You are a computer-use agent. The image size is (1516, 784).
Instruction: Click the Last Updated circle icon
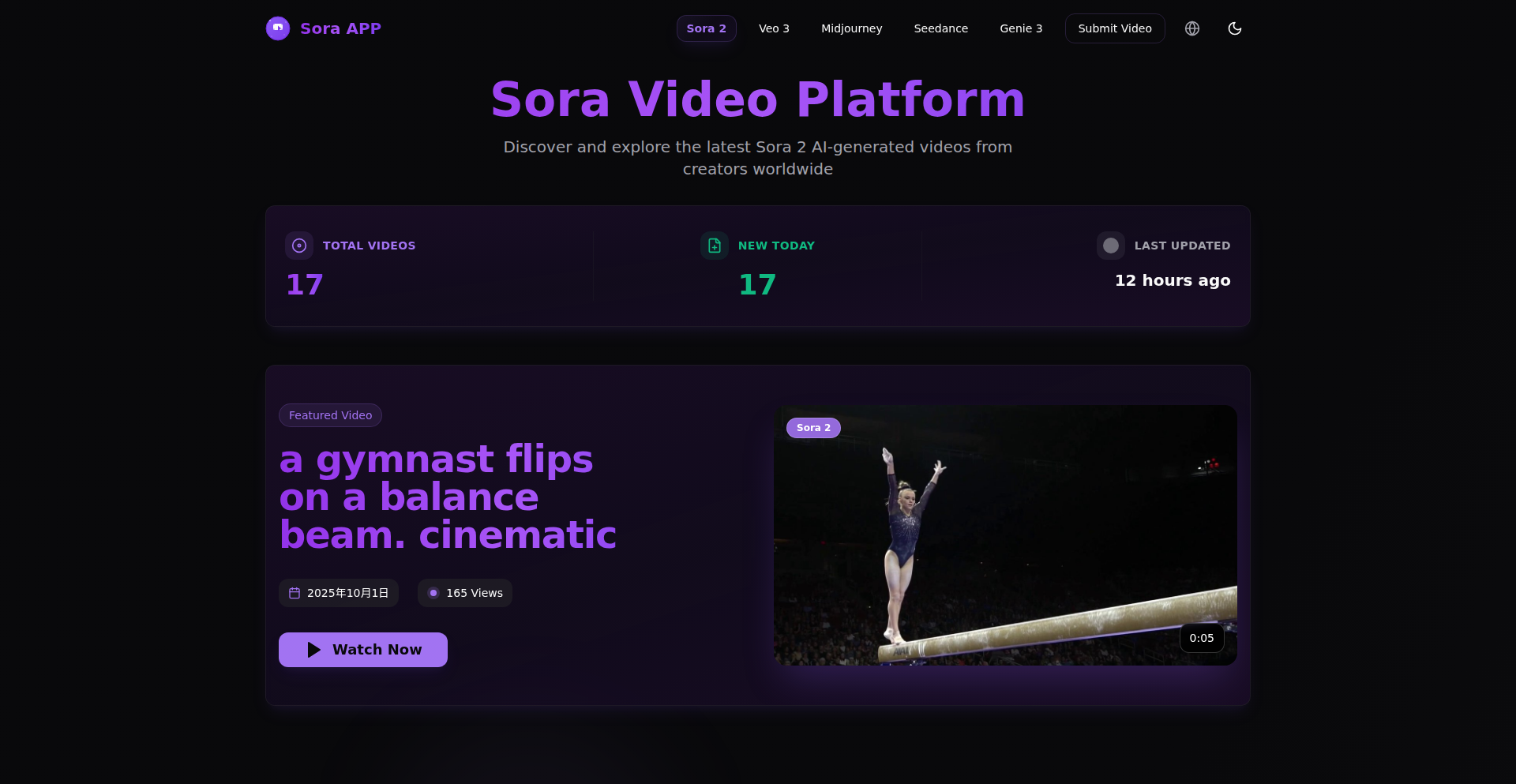click(x=1111, y=246)
